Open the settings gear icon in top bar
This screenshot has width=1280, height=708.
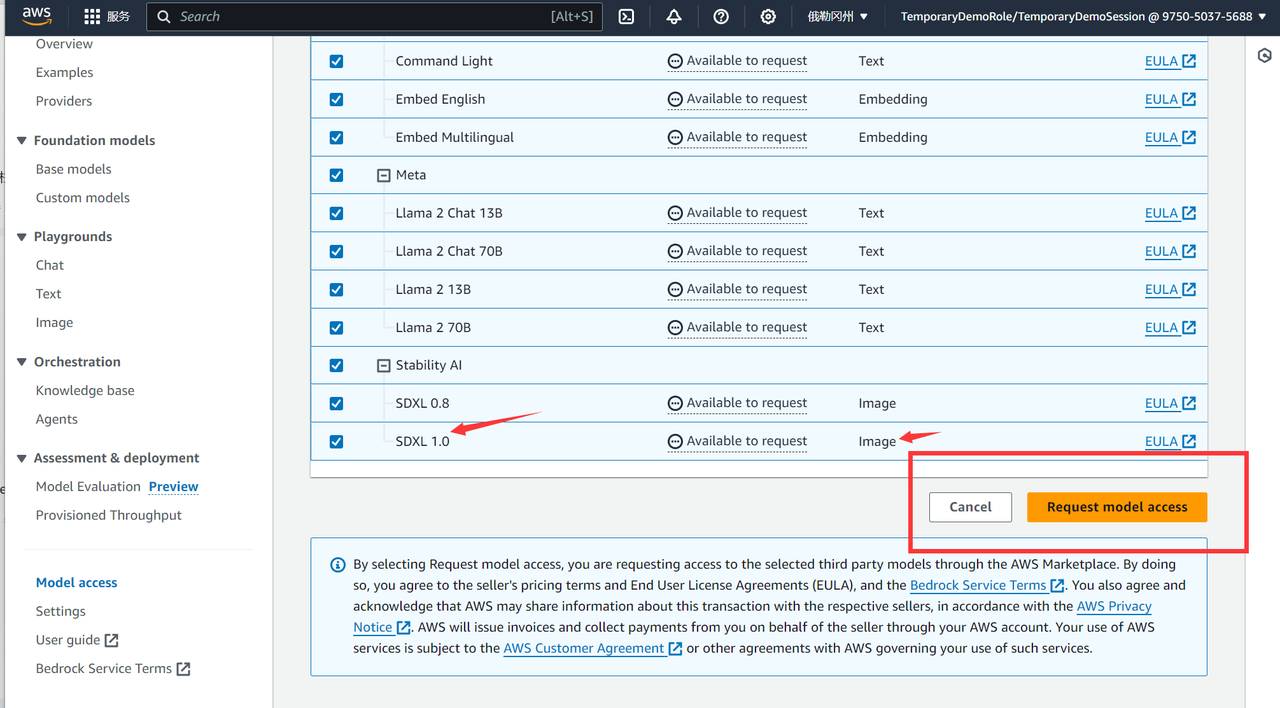tap(768, 17)
